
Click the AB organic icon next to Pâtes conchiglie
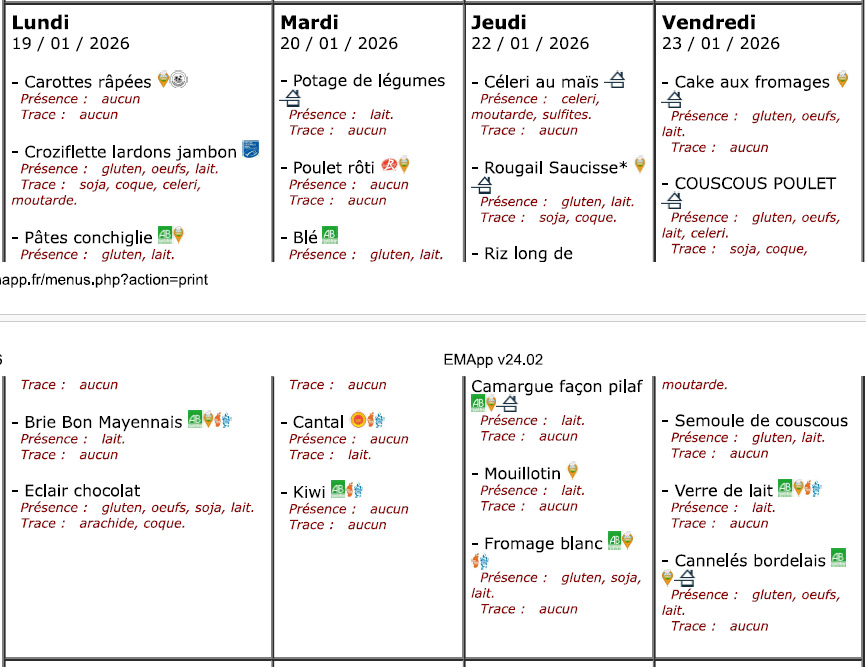[x=165, y=236]
